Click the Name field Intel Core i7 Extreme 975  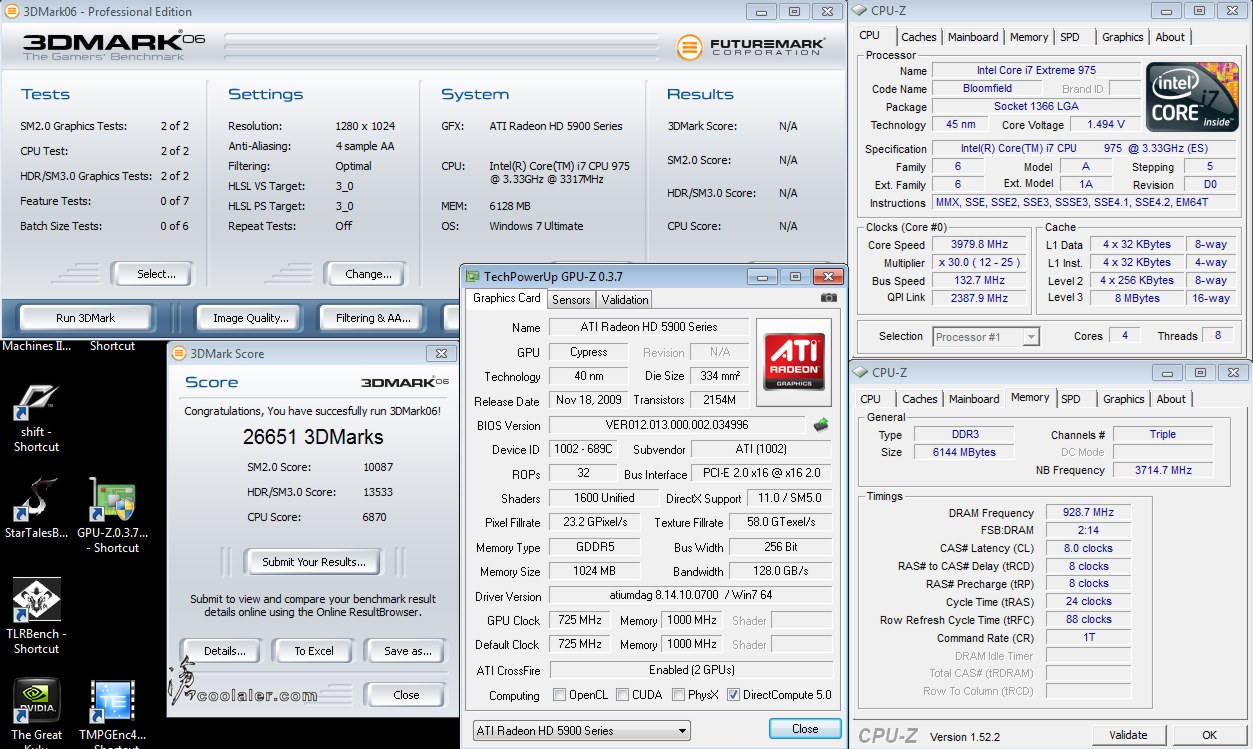tap(1036, 71)
